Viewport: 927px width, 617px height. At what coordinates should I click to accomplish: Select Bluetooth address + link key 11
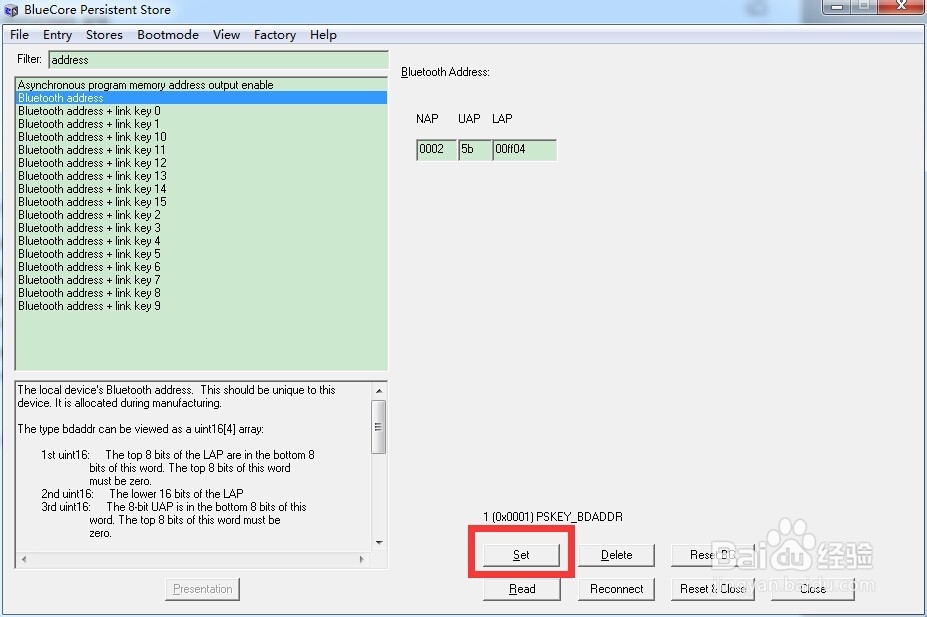point(201,150)
